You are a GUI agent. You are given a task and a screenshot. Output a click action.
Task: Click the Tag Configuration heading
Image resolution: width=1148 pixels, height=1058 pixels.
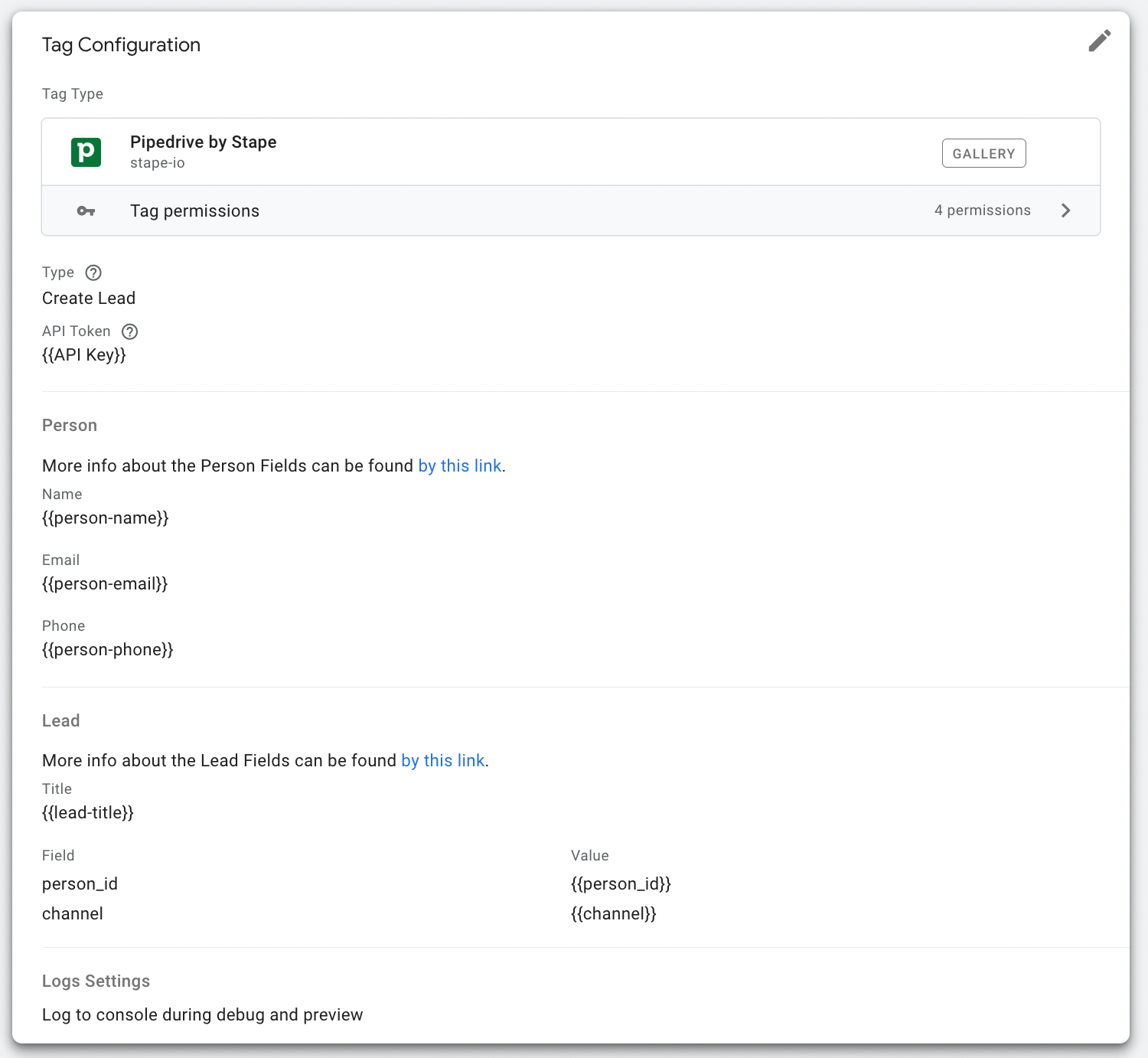(121, 45)
